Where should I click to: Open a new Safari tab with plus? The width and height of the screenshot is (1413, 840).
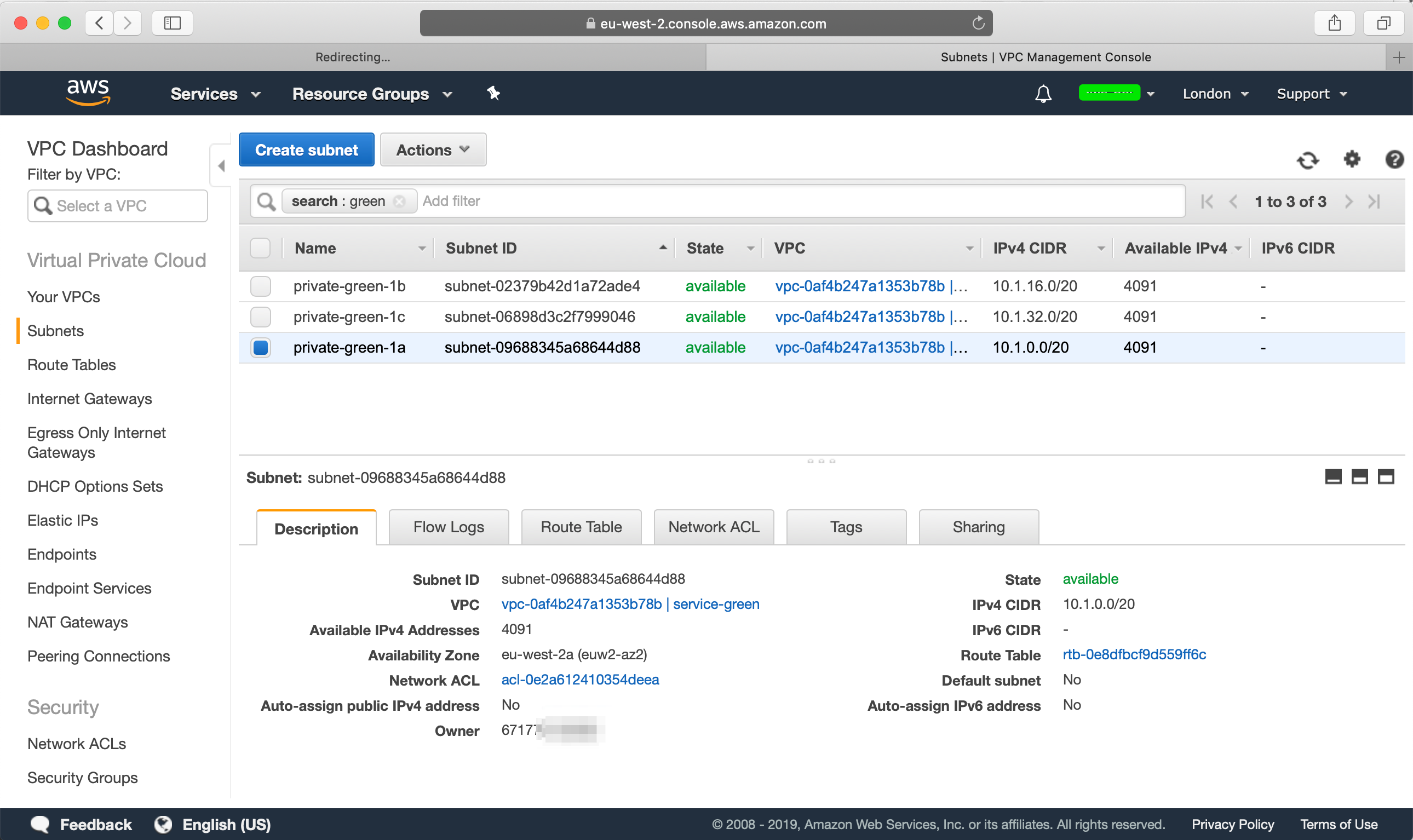click(x=1398, y=57)
